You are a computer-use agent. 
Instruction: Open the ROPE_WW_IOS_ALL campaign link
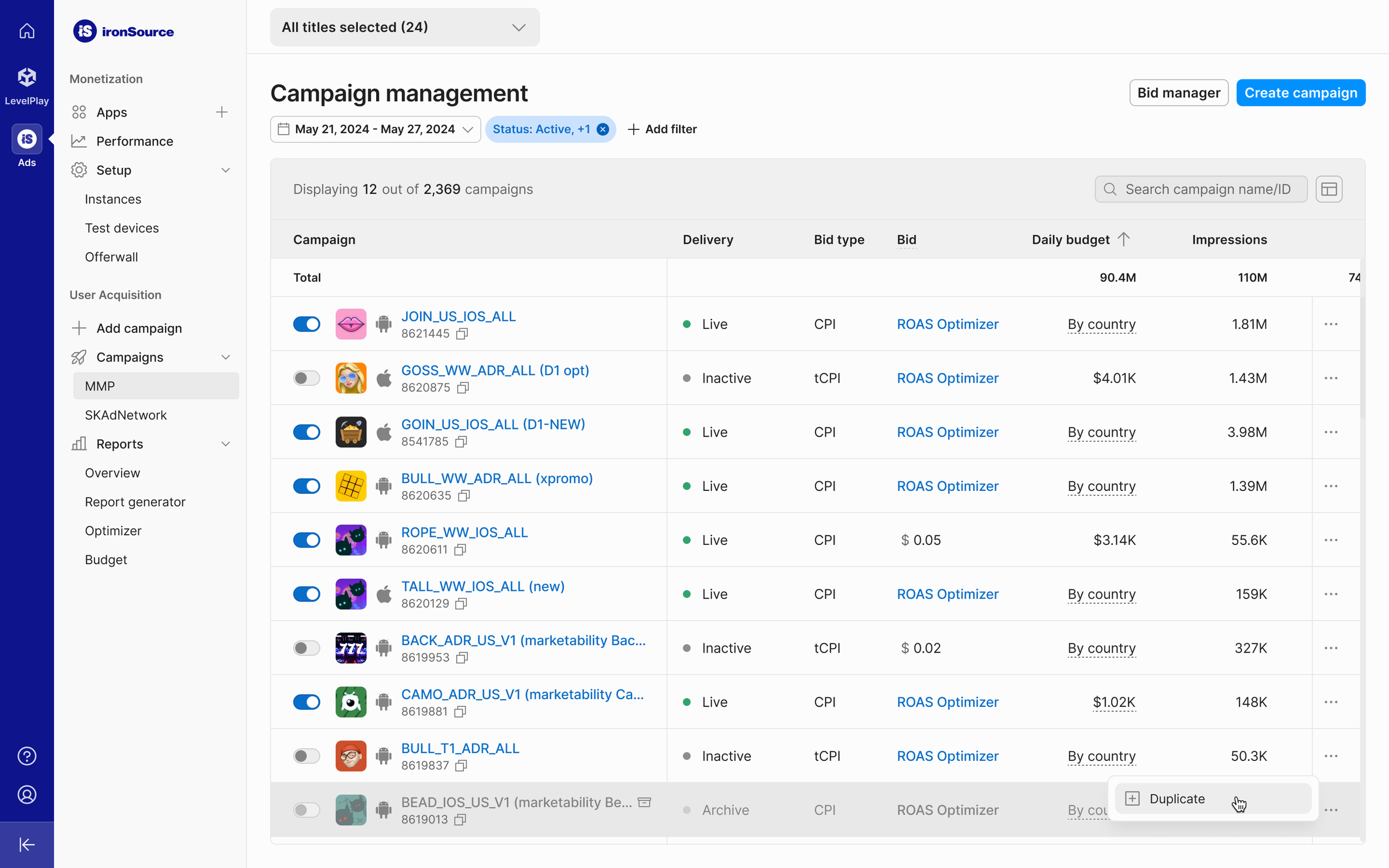(464, 532)
